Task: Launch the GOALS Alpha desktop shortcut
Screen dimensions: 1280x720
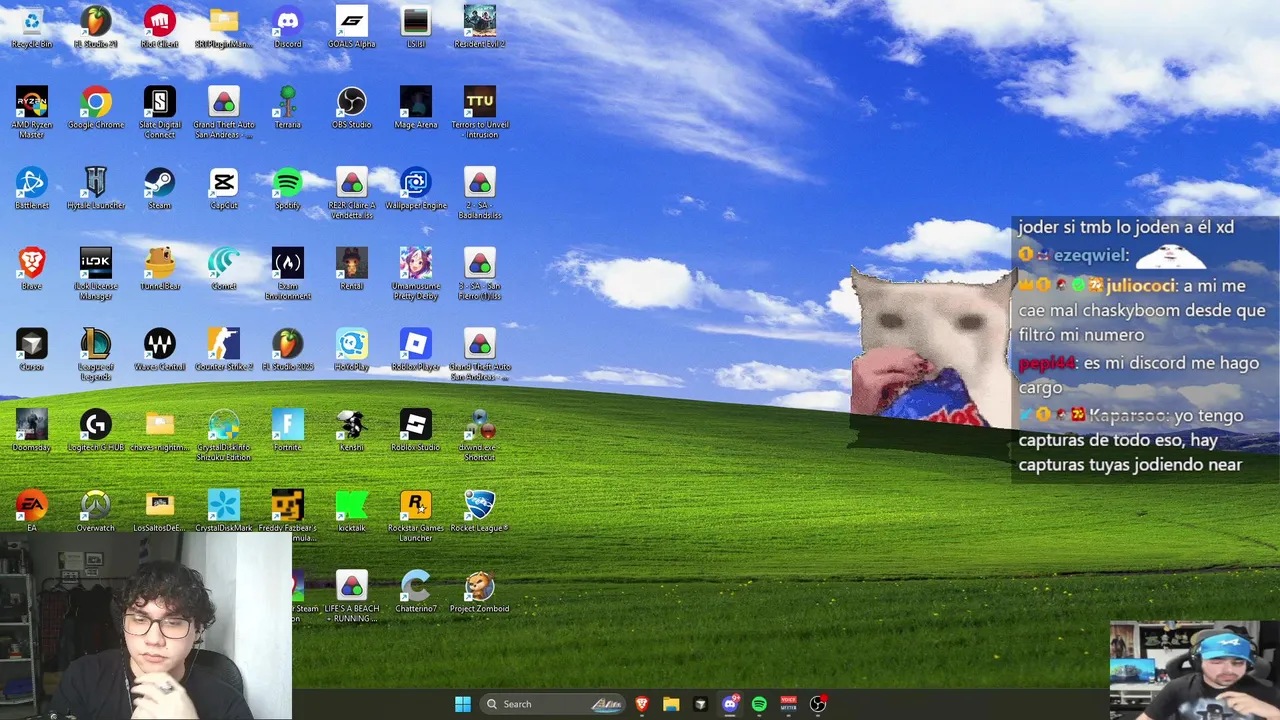Action: pyautogui.click(x=352, y=27)
